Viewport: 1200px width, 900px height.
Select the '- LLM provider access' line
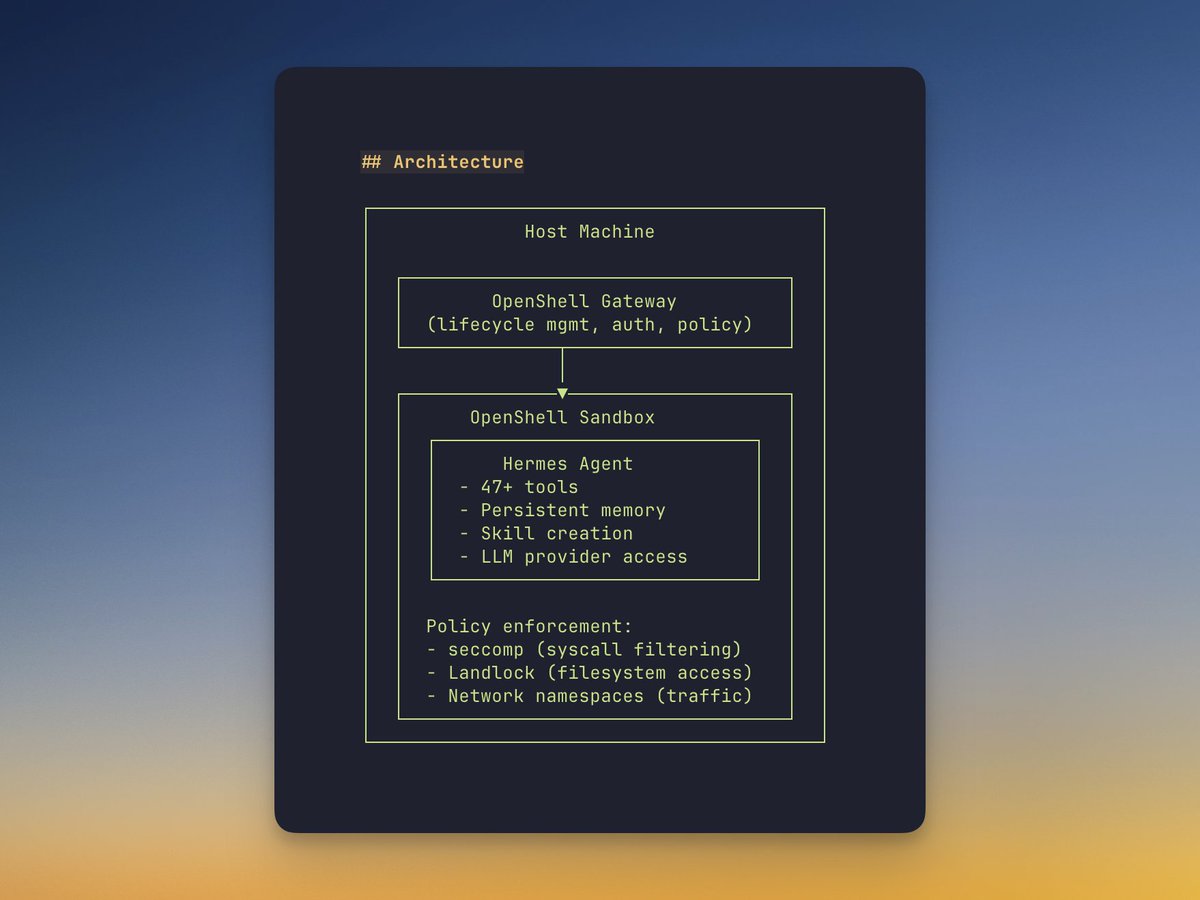[573, 557]
